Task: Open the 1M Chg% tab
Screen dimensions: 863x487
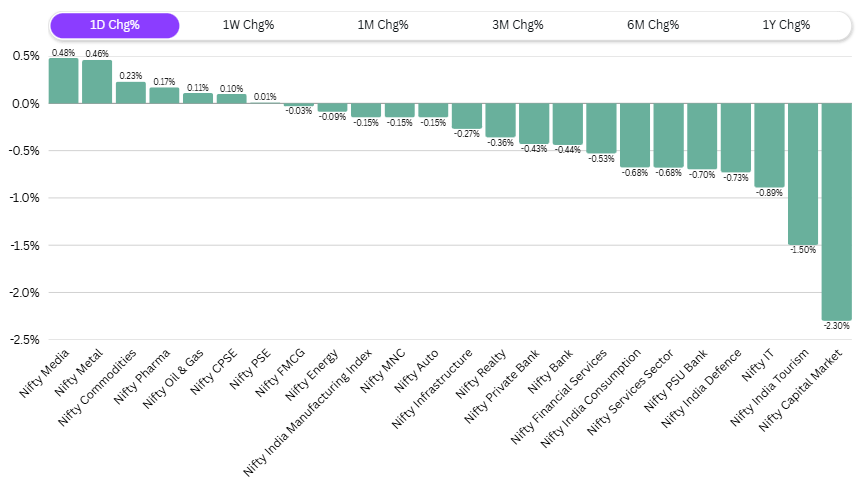Action: coord(383,25)
